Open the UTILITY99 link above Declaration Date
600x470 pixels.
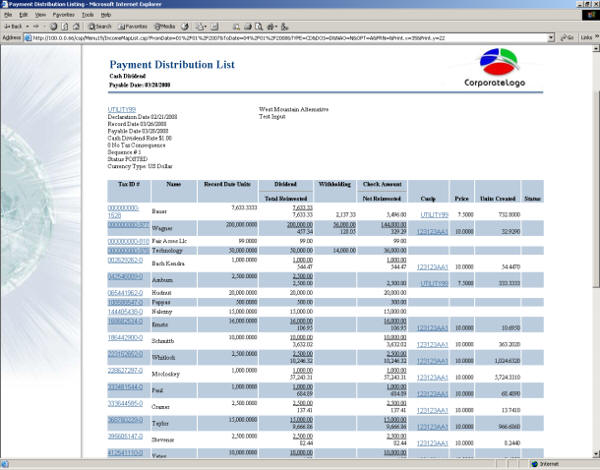(x=122, y=109)
